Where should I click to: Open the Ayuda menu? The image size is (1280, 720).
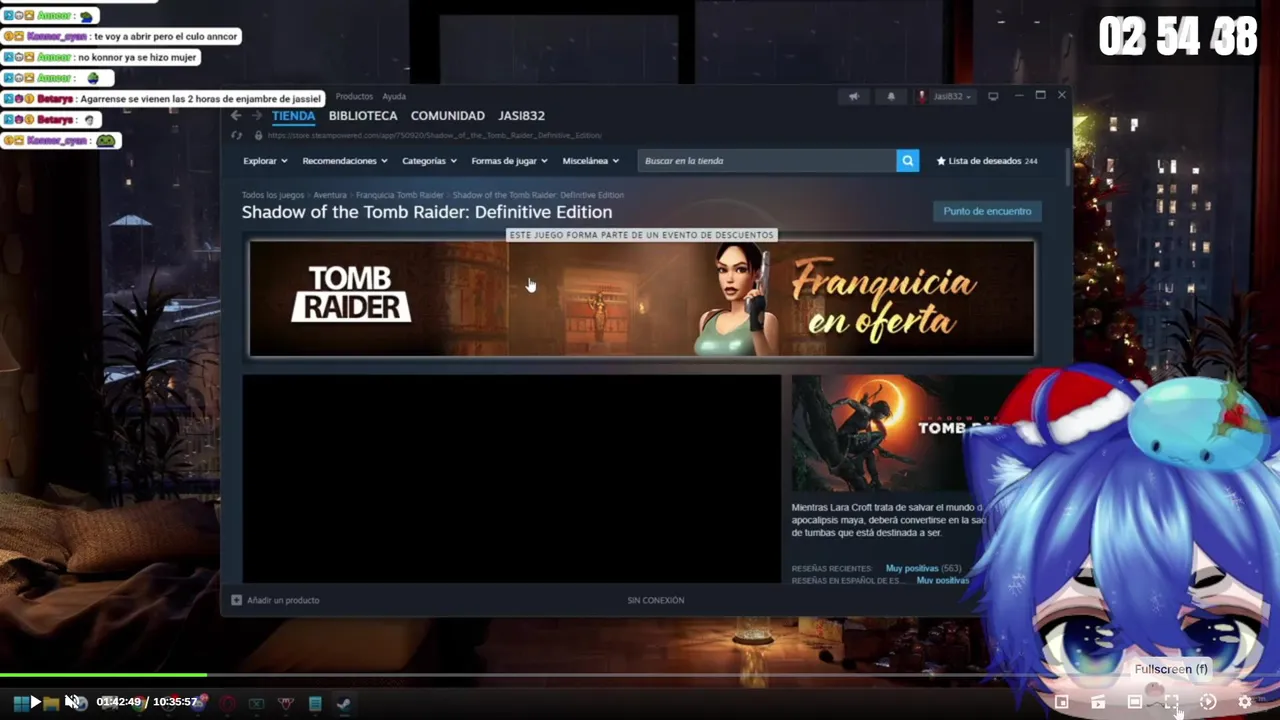pos(394,96)
